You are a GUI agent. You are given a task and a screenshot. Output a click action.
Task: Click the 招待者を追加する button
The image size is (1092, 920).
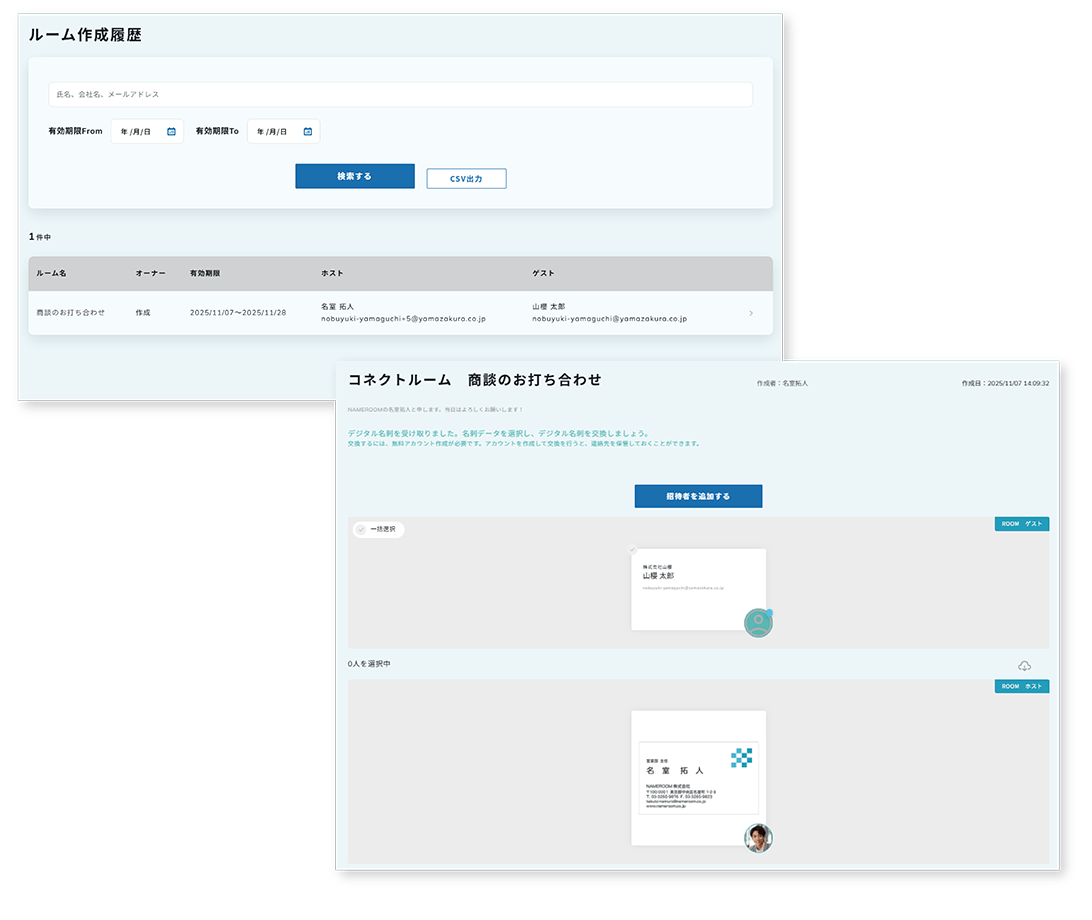pyautogui.click(x=698, y=496)
